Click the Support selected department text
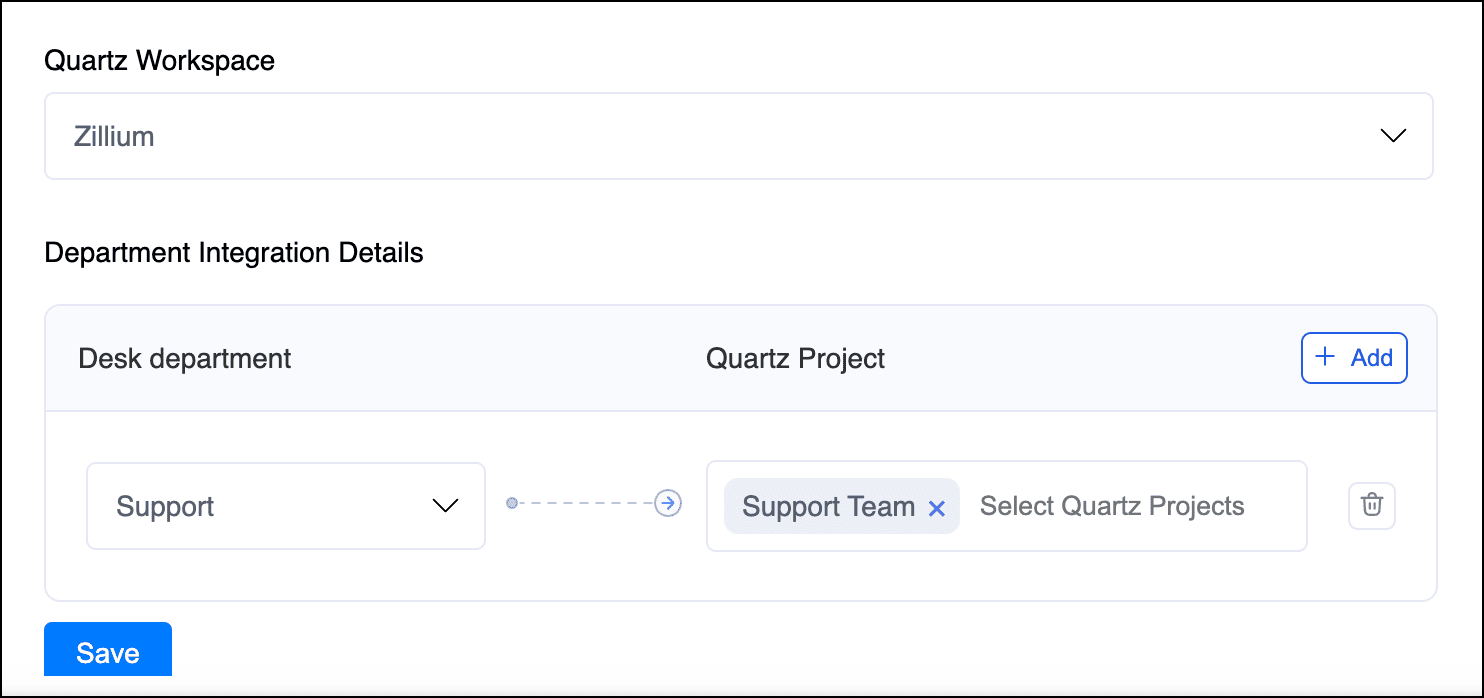Image resolution: width=1484 pixels, height=698 pixels. [165, 506]
